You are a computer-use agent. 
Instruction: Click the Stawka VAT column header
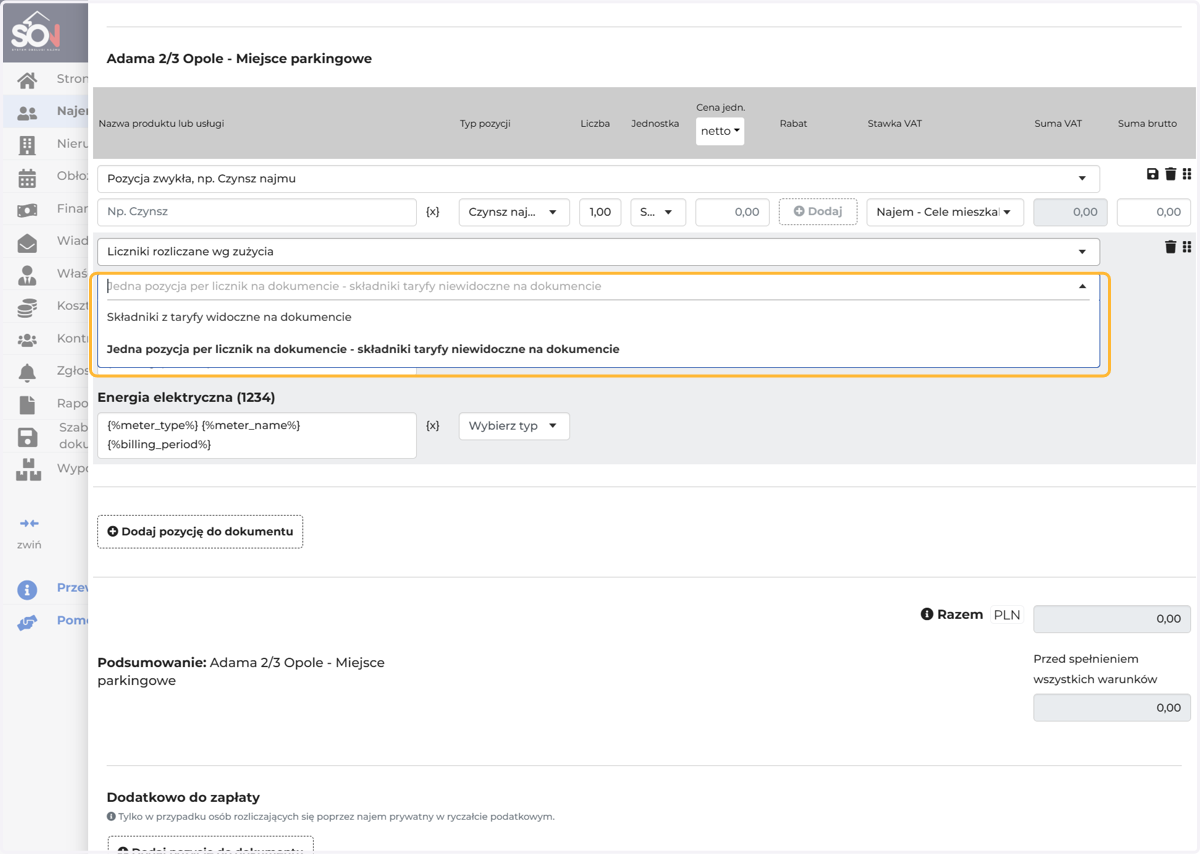tap(895, 124)
